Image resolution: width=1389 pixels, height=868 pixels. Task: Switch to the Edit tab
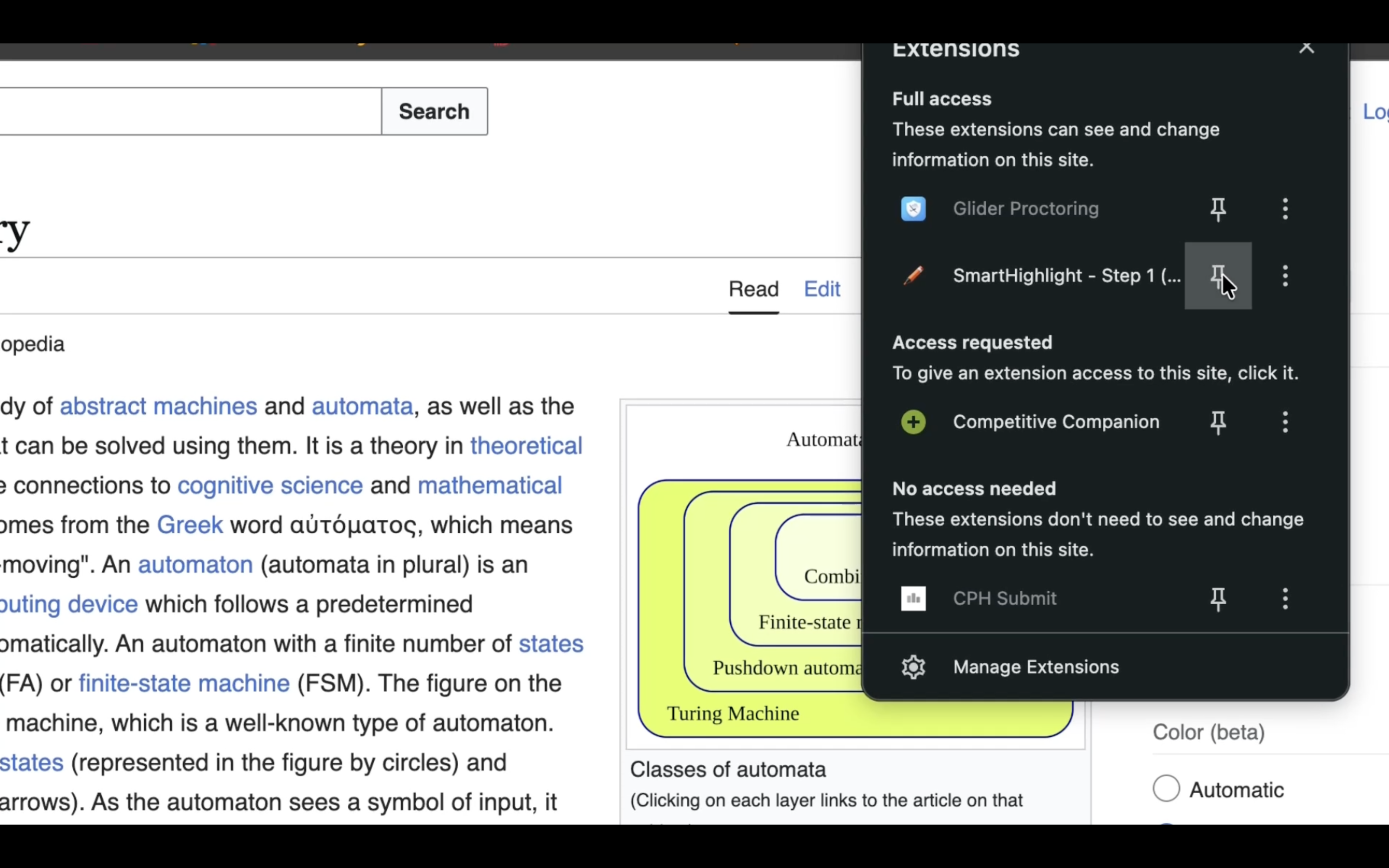pyautogui.click(x=821, y=289)
